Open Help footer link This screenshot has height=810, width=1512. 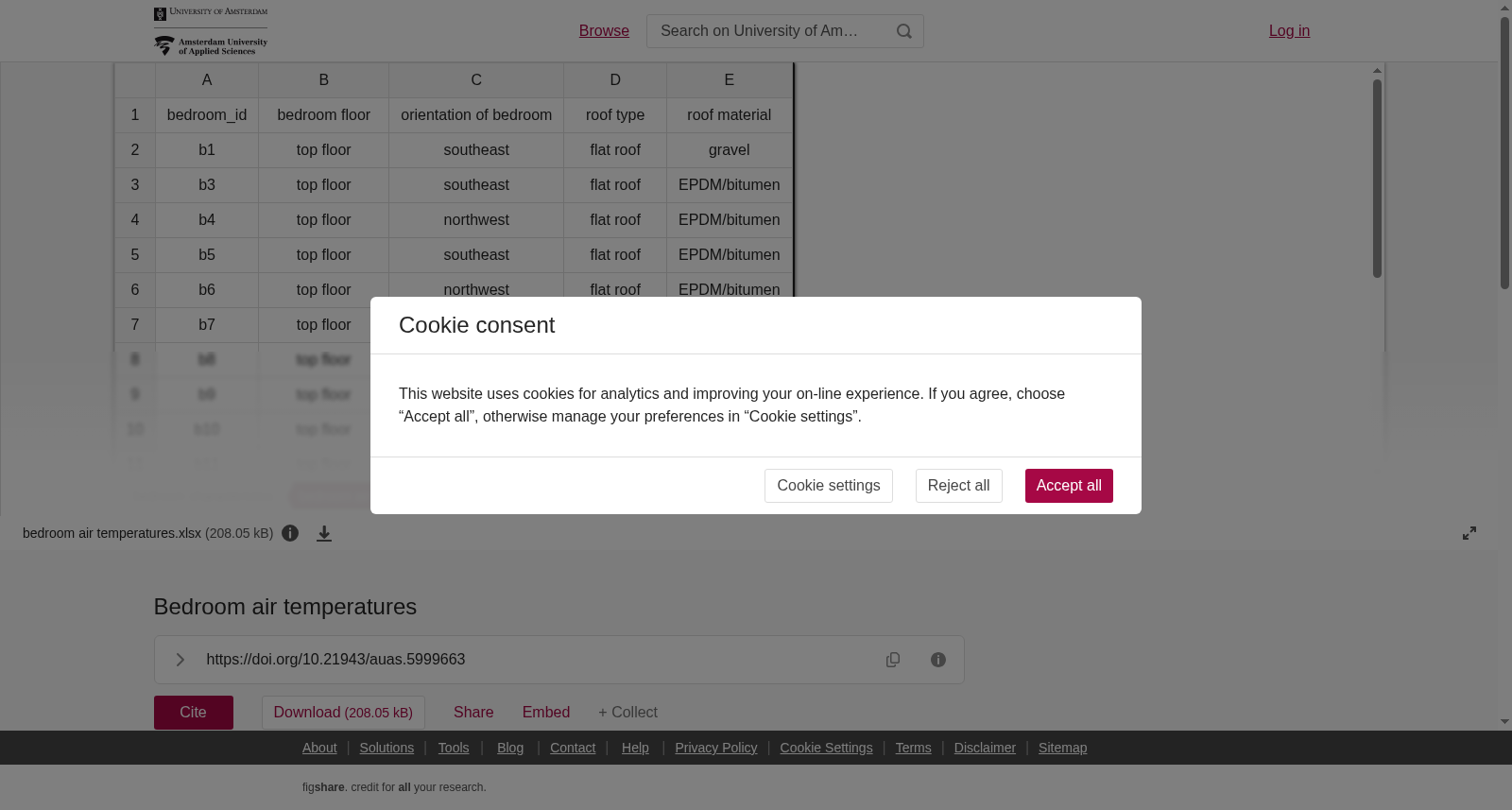pyautogui.click(x=635, y=748)
